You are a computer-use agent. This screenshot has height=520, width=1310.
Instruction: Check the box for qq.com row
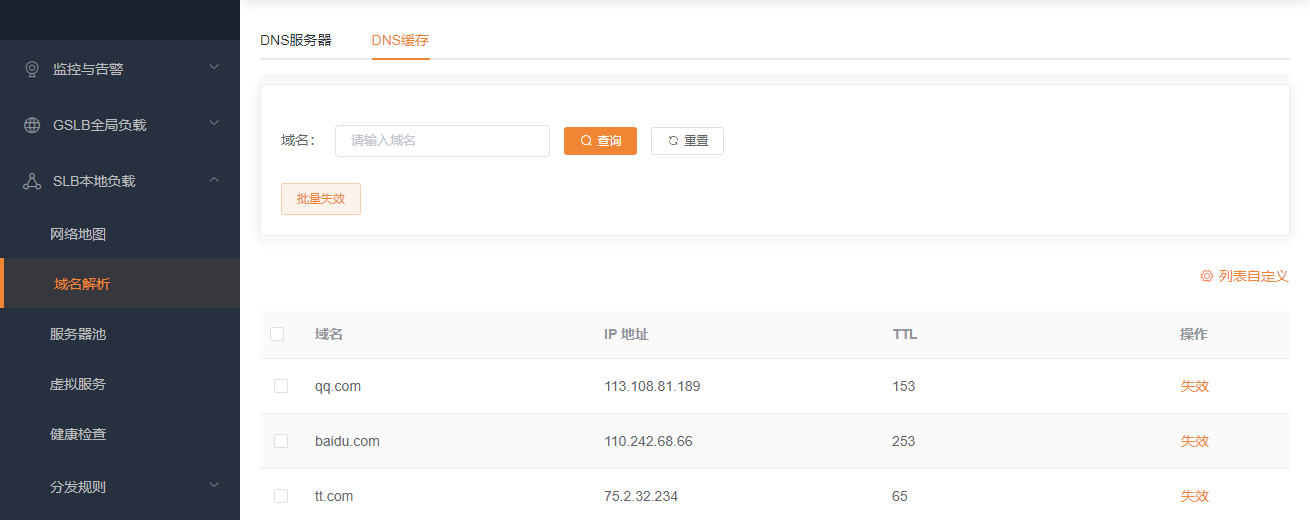pos(281,386)
